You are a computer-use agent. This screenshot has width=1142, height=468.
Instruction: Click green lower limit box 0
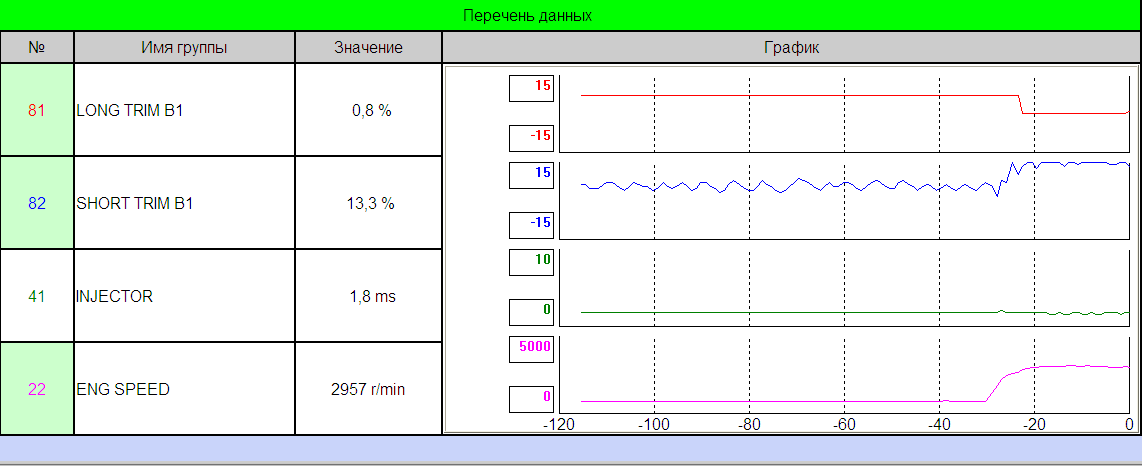[x=532, y=310]
